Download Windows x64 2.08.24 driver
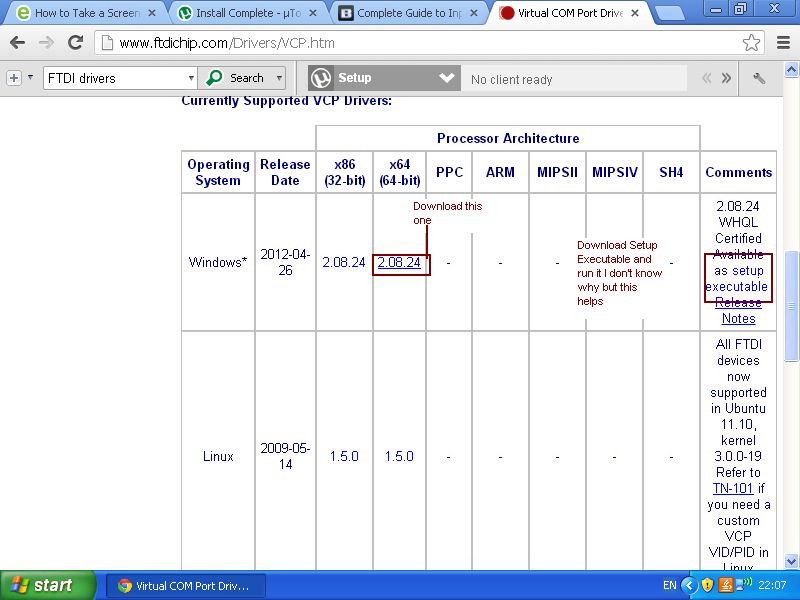The height and width of the screenshot is (600, 800). (x=399, y=262)
